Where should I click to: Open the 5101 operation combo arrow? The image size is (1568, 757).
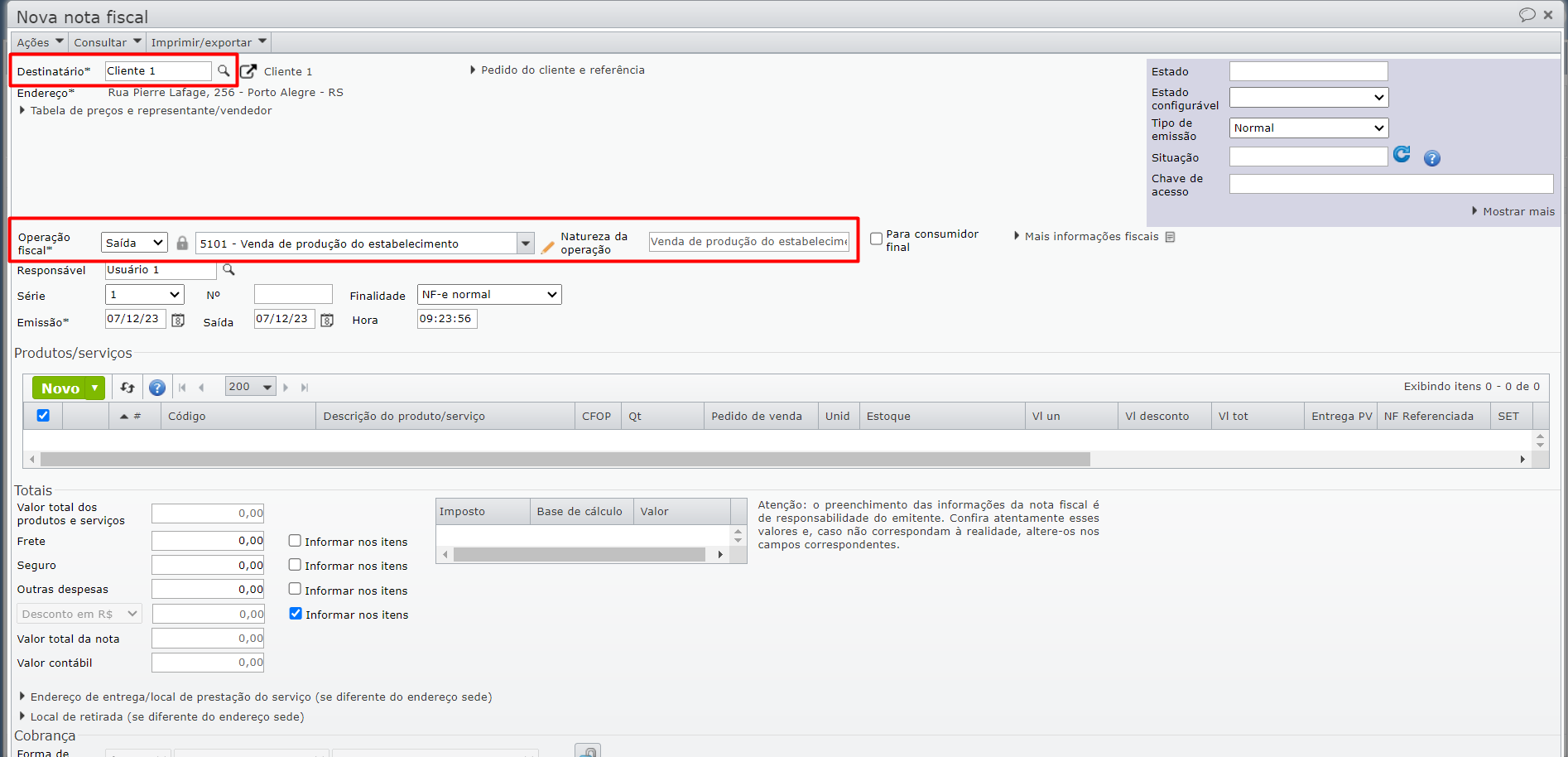click(x=526, y=243)
